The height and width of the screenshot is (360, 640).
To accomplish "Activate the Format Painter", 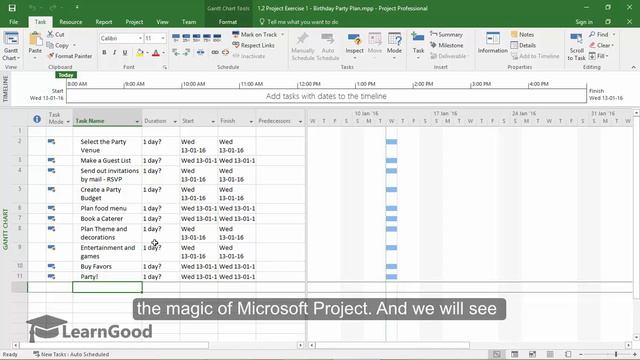I will pyautogui.click(x=70, y=56).
